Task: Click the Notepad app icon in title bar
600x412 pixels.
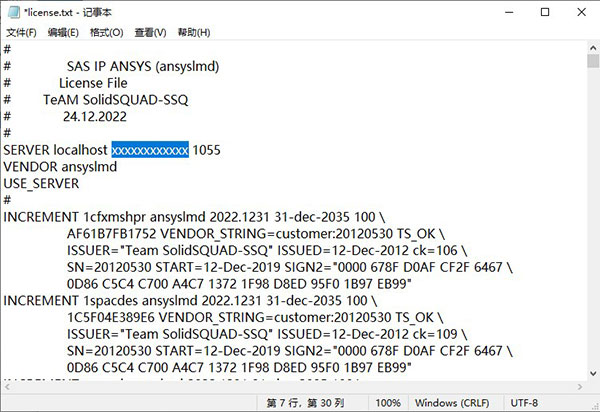Action: pyautogui.click(x=14, y=12)
